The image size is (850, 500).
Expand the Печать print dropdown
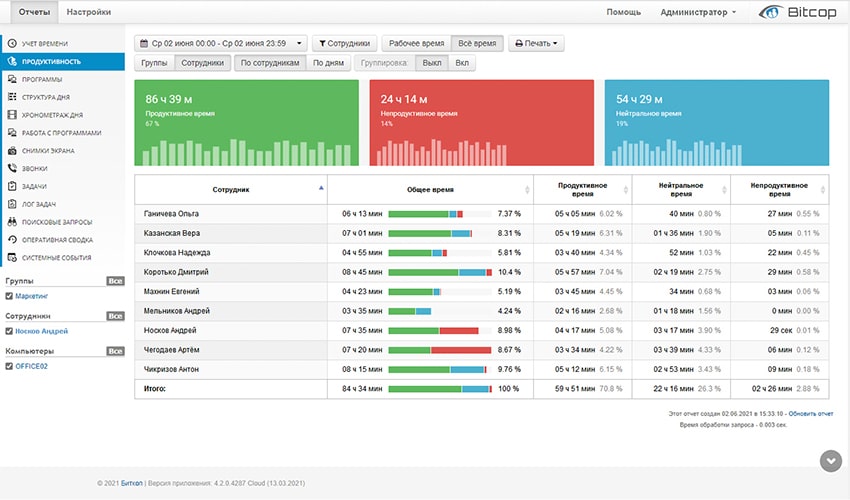click(x=537, y=43)
